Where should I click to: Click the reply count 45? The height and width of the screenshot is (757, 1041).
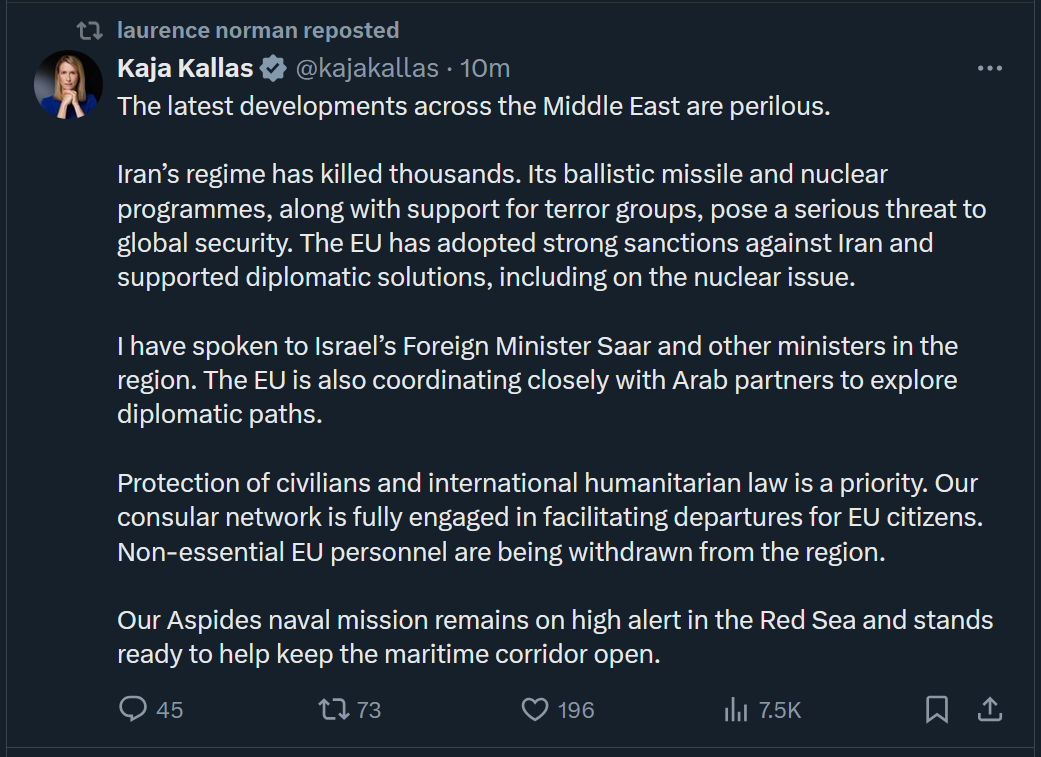tap(170, 710)
